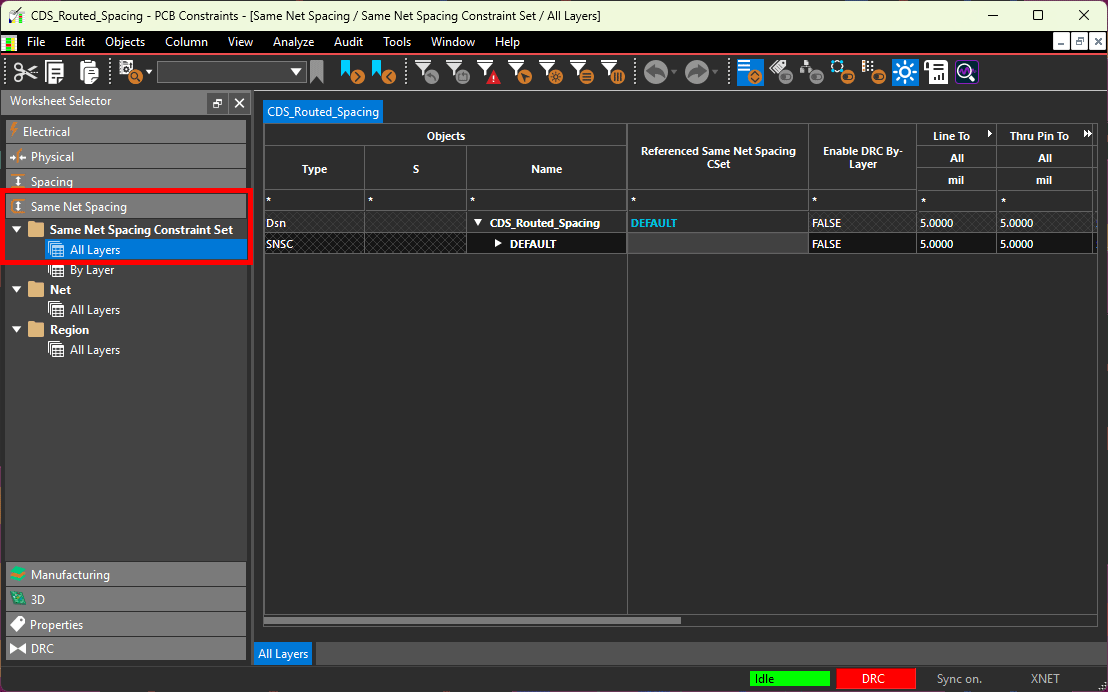Select By Layer under Constraint Set
The image size is (1108, 692).
point(91,270)
